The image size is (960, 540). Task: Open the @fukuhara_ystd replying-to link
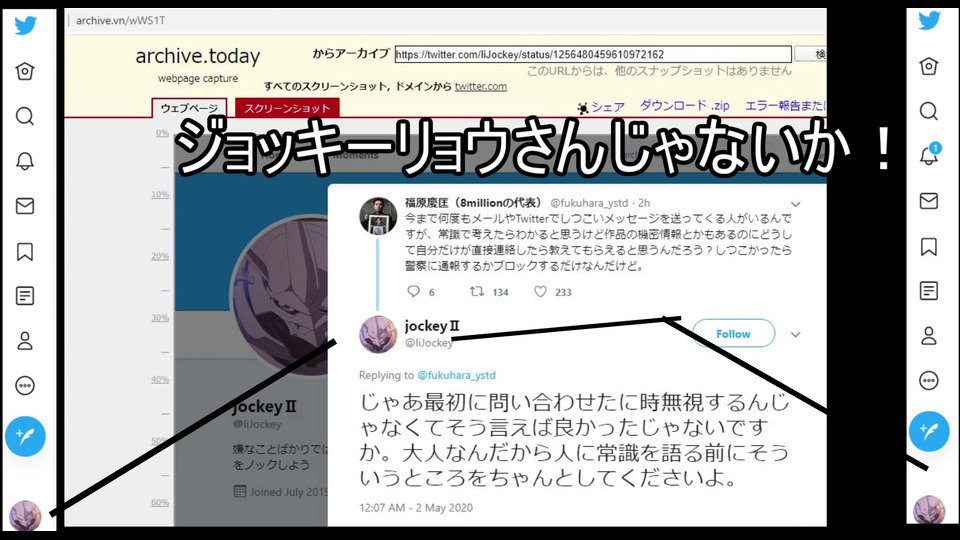pyautogui.click(x=457, y=375)
